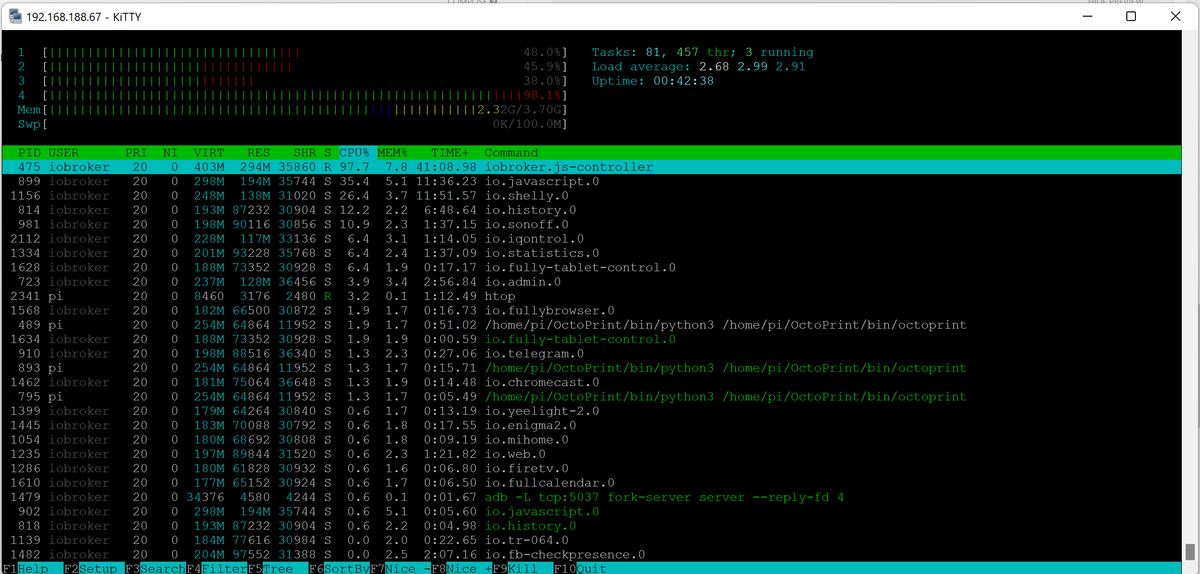Sort by the Command column header

tap(511, 153)
